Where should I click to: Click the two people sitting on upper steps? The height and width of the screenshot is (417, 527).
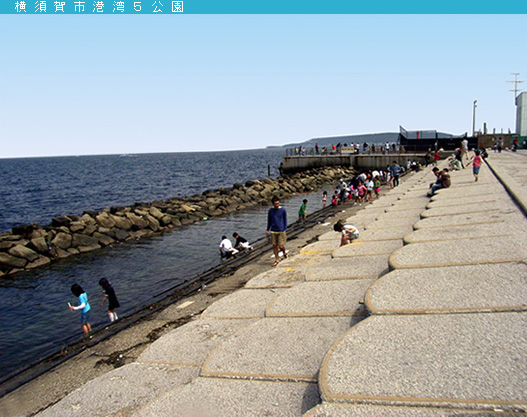pos(440,181)
